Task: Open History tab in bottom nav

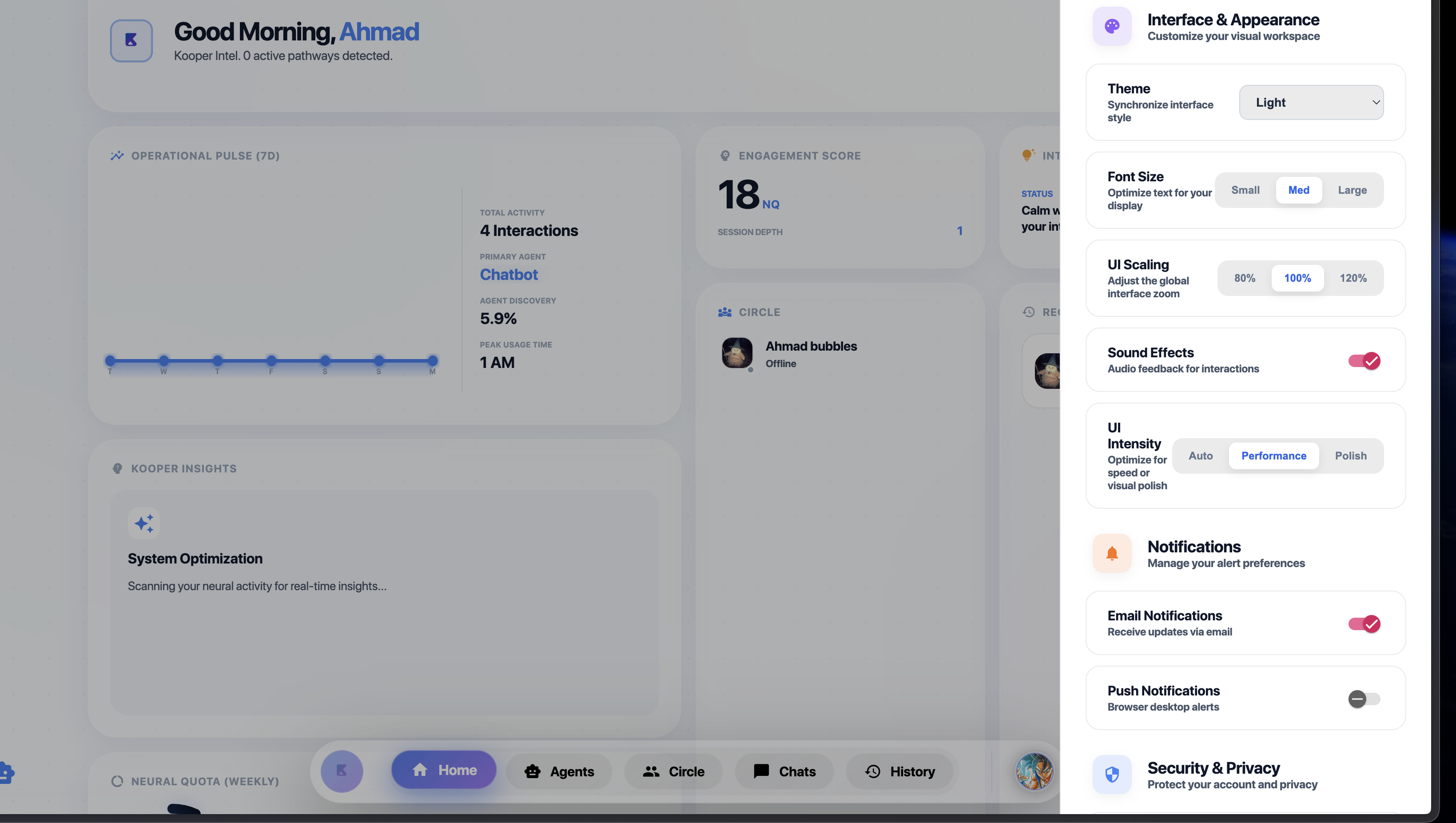Action: click(x=899, y=771)
